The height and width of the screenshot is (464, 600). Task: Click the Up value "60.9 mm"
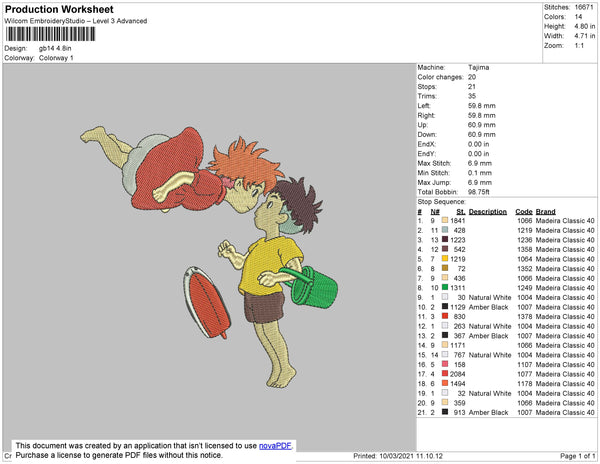tap(481, 125)
